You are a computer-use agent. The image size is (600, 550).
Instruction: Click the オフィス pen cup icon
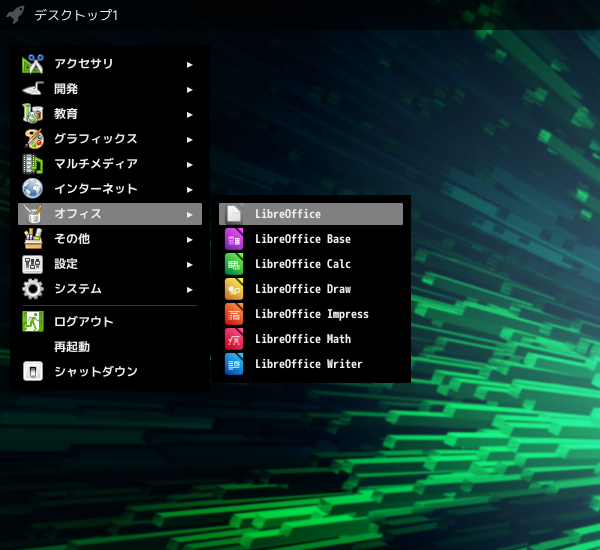pyautogui.click(x=33, y=214)
